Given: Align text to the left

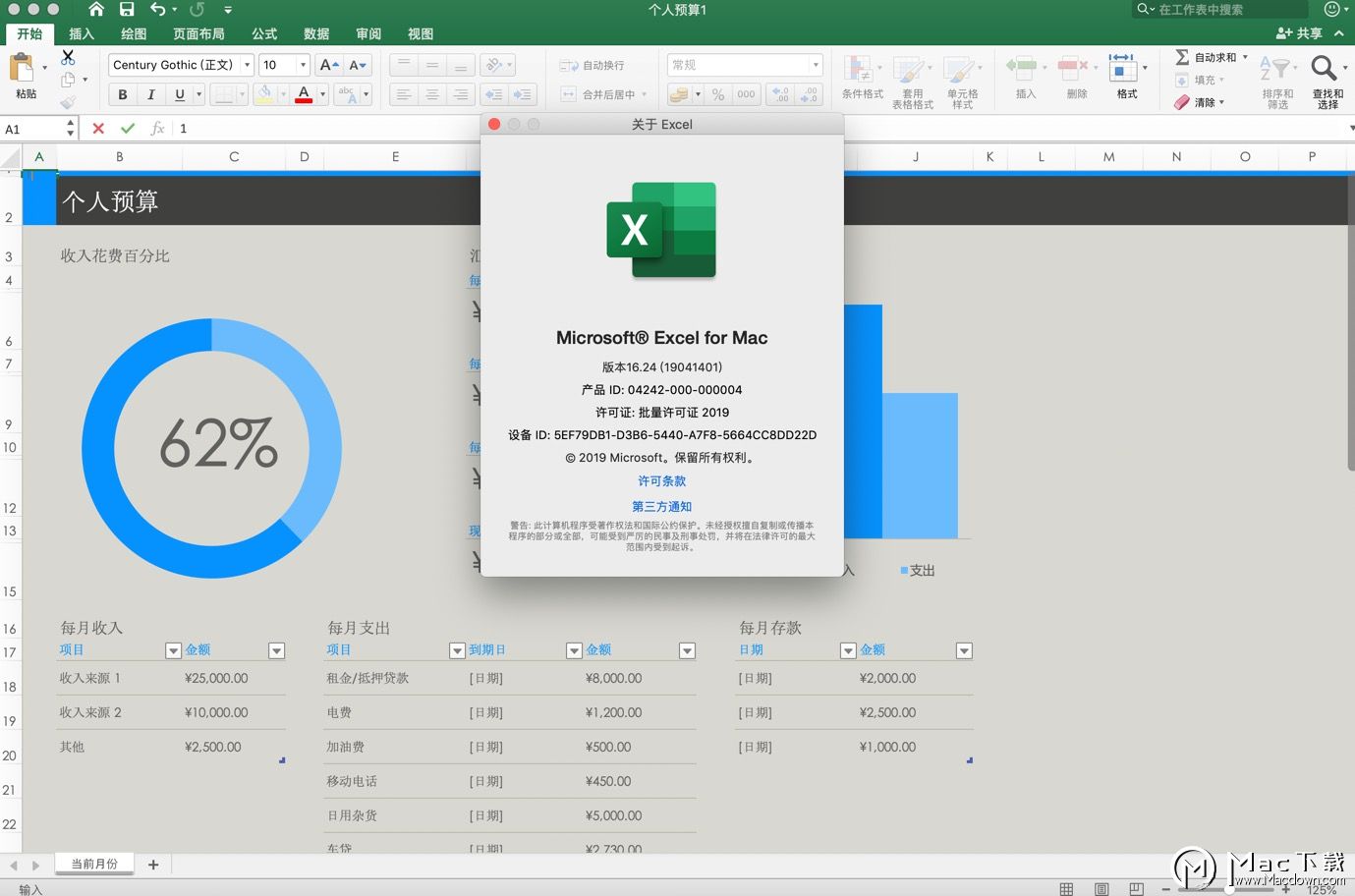Looking at the screenshot, I should [x=403, y=94].
